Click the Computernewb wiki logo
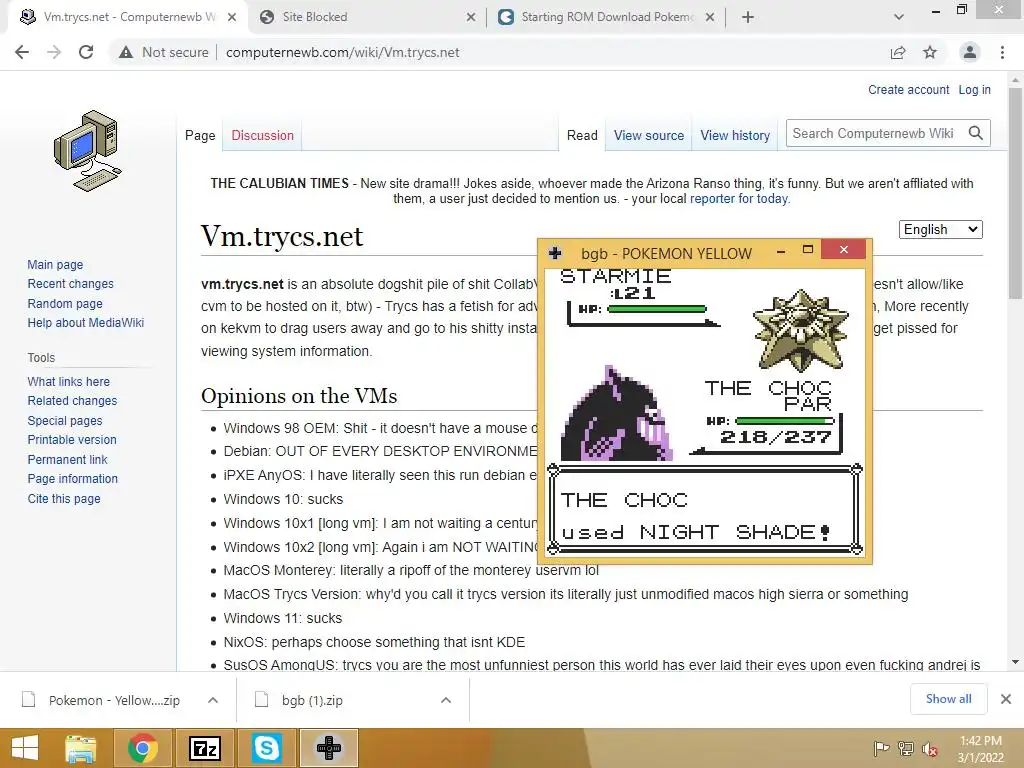The height and width of the screenshot is (768, 1024). coord(88,151)
